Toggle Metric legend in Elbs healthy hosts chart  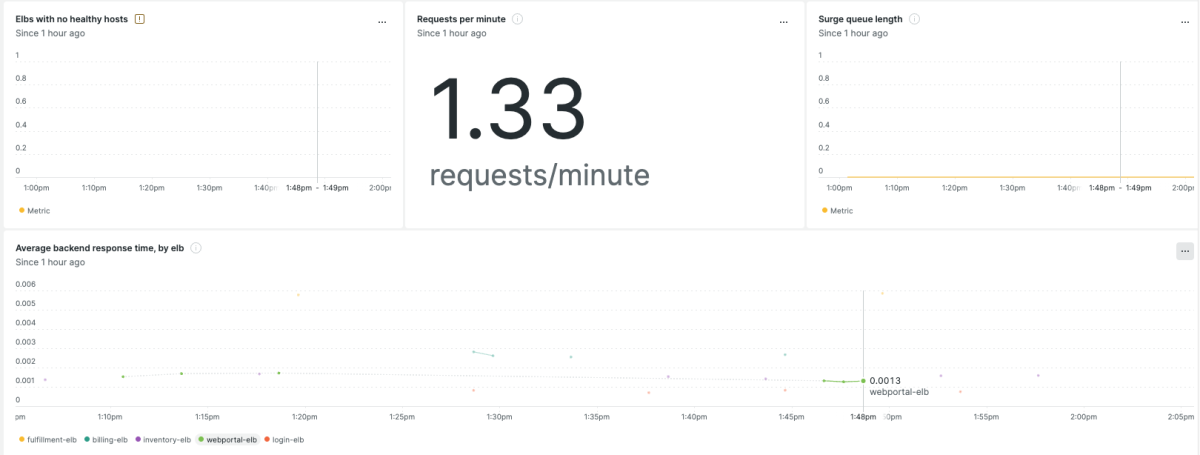click(34, 211)
